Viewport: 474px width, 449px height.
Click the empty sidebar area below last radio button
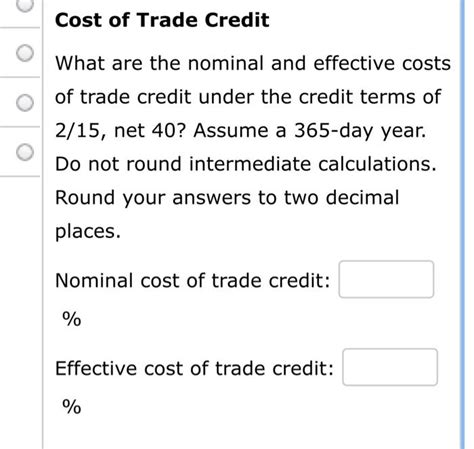(x=20, y=313)
